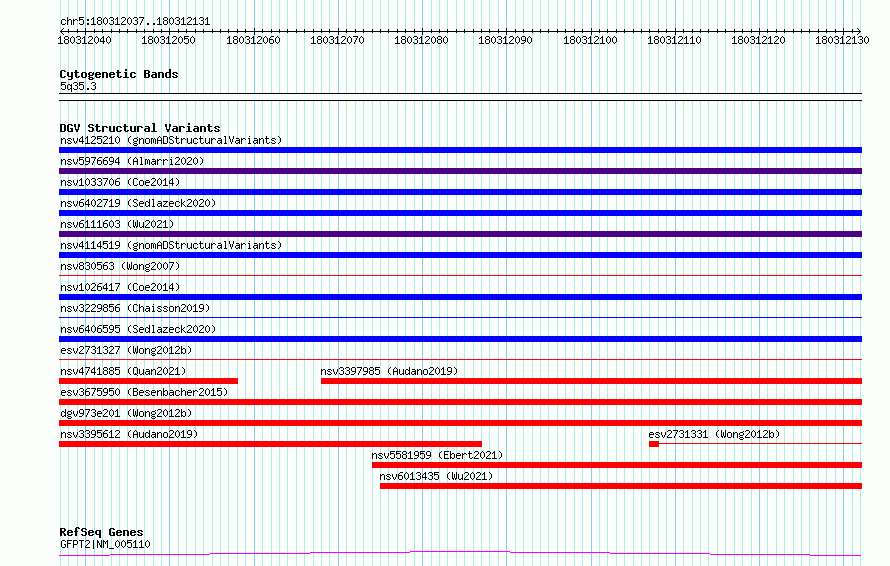Open the RefSeq Genes track title

click(x=101, y=532)
